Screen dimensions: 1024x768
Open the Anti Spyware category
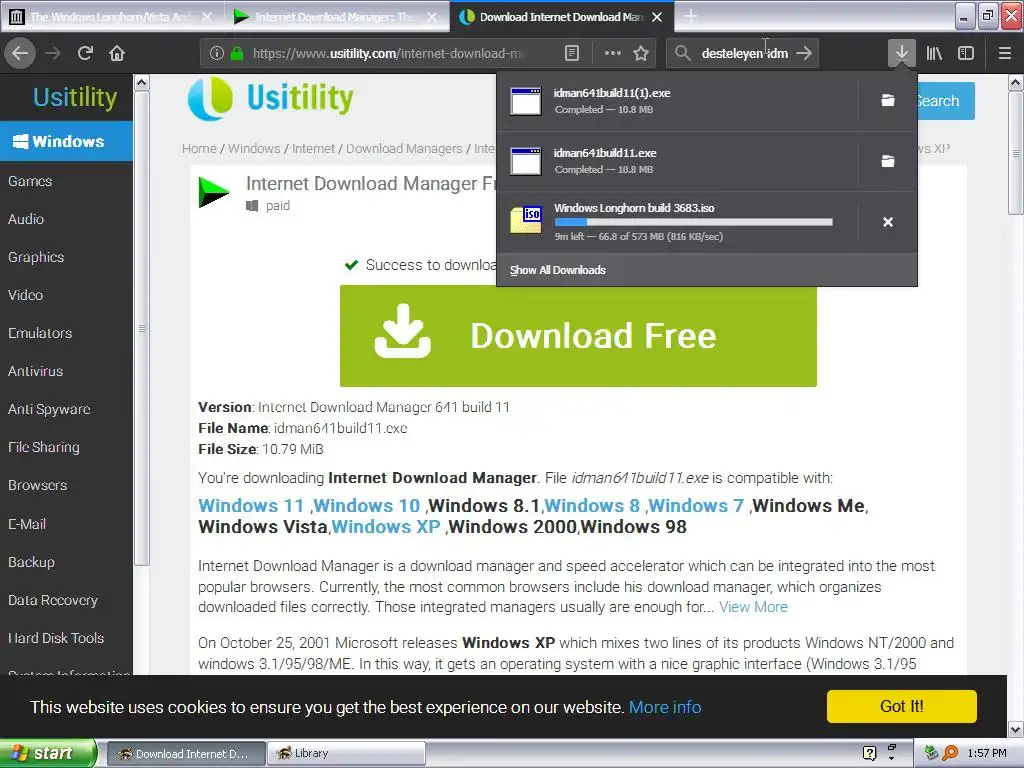click(x=49, y=409)
